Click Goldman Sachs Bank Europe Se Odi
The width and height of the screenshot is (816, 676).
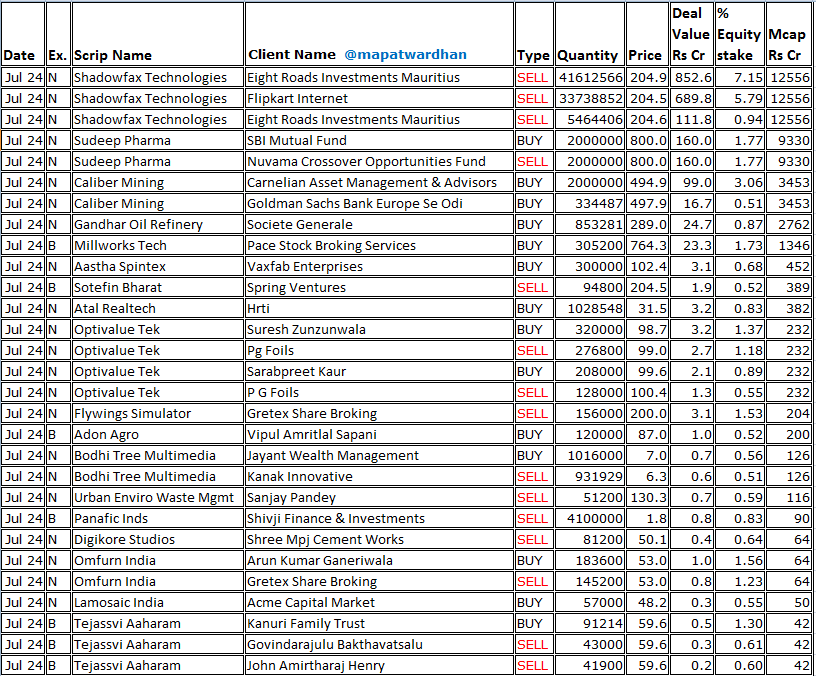pyautogui.click(x=379, y=203)
